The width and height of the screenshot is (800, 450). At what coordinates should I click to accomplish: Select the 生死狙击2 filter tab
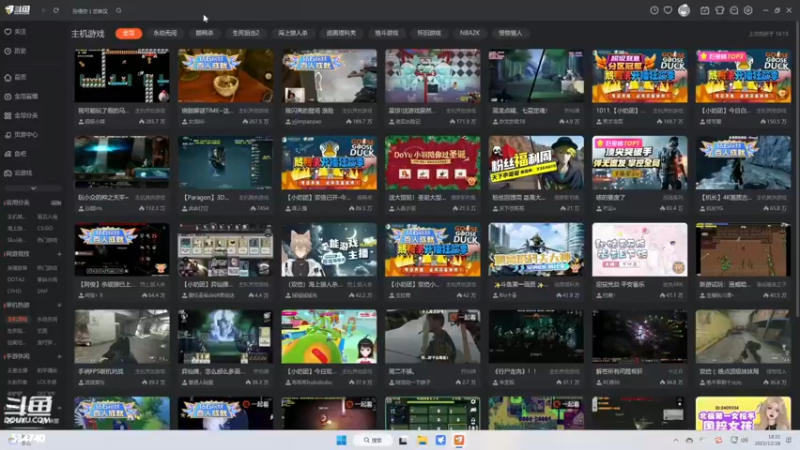point(246,33)
